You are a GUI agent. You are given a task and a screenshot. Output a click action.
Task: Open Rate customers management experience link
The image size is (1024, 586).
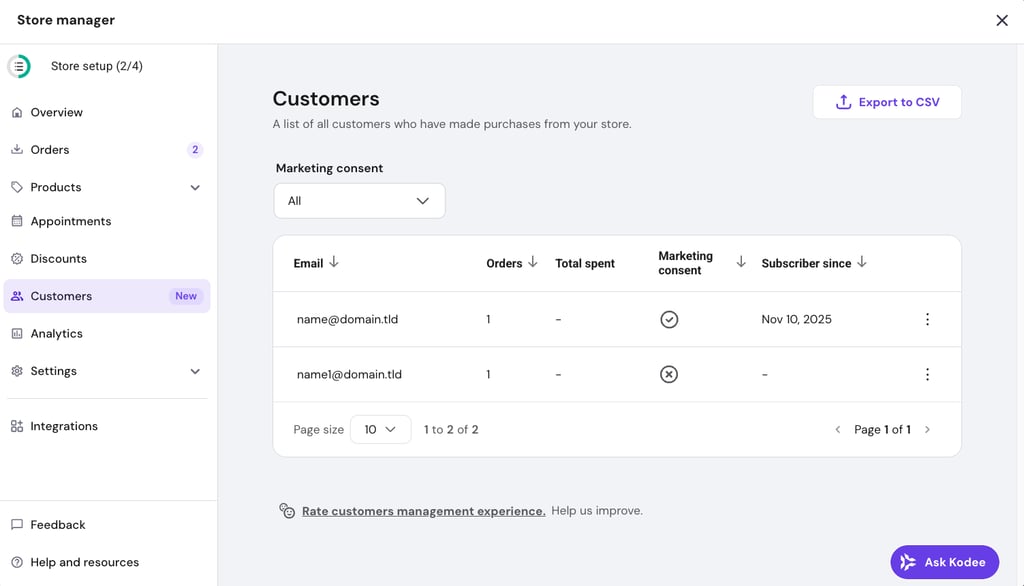pyautogui.click(x=423, y=511)
